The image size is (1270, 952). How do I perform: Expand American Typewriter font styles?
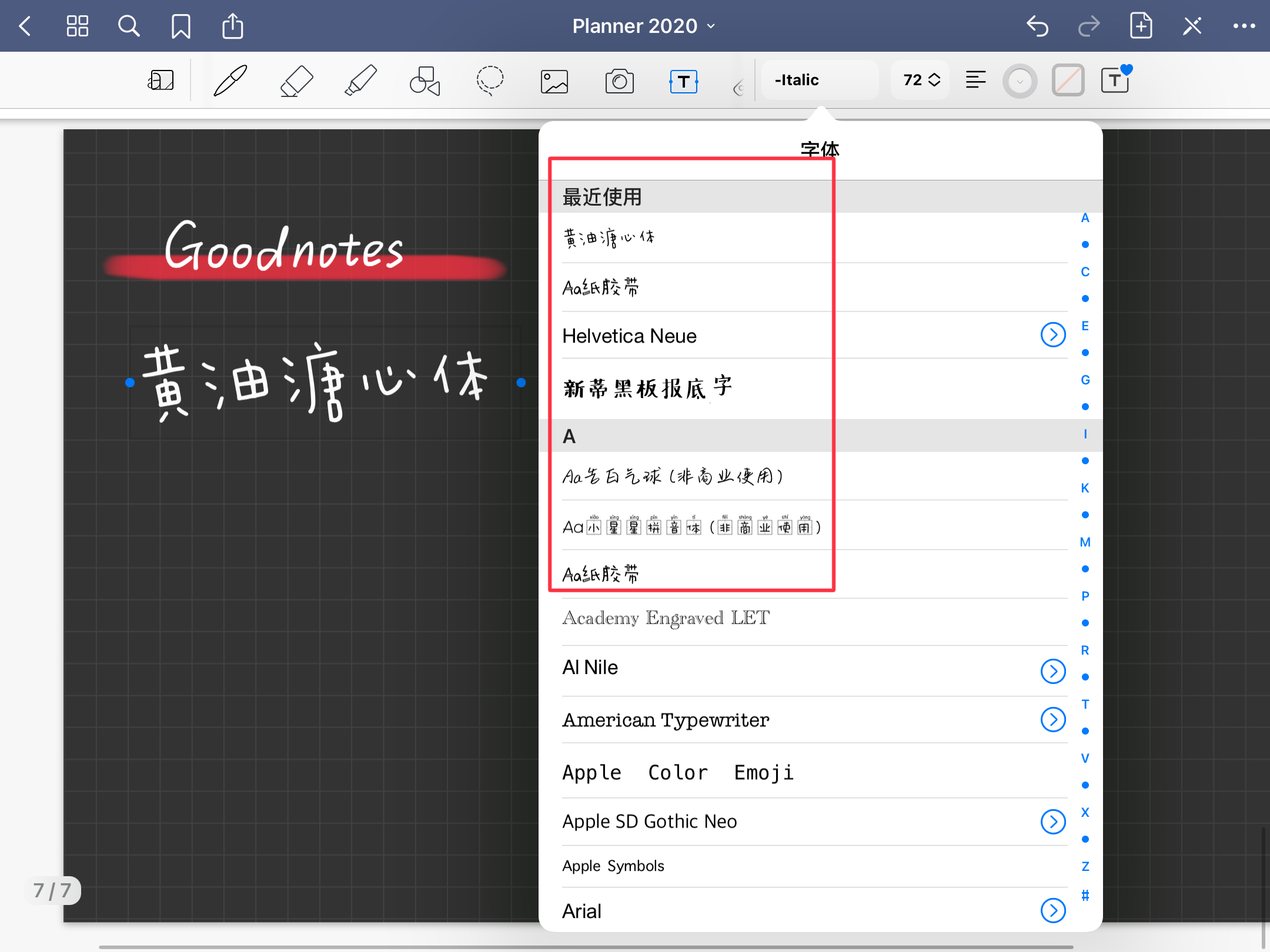click(x=1052, y=719)
